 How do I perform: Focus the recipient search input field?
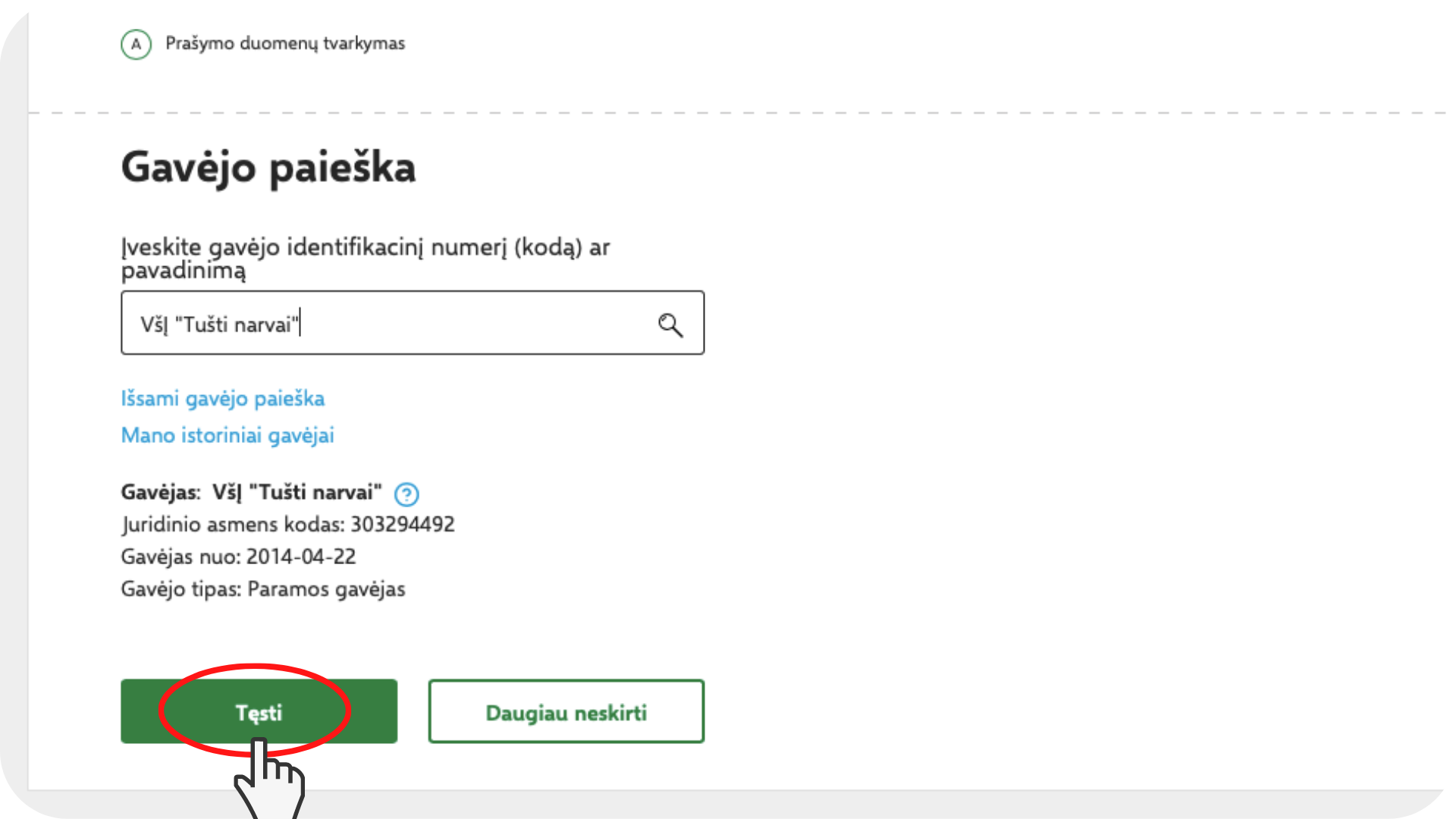[413, 322]
